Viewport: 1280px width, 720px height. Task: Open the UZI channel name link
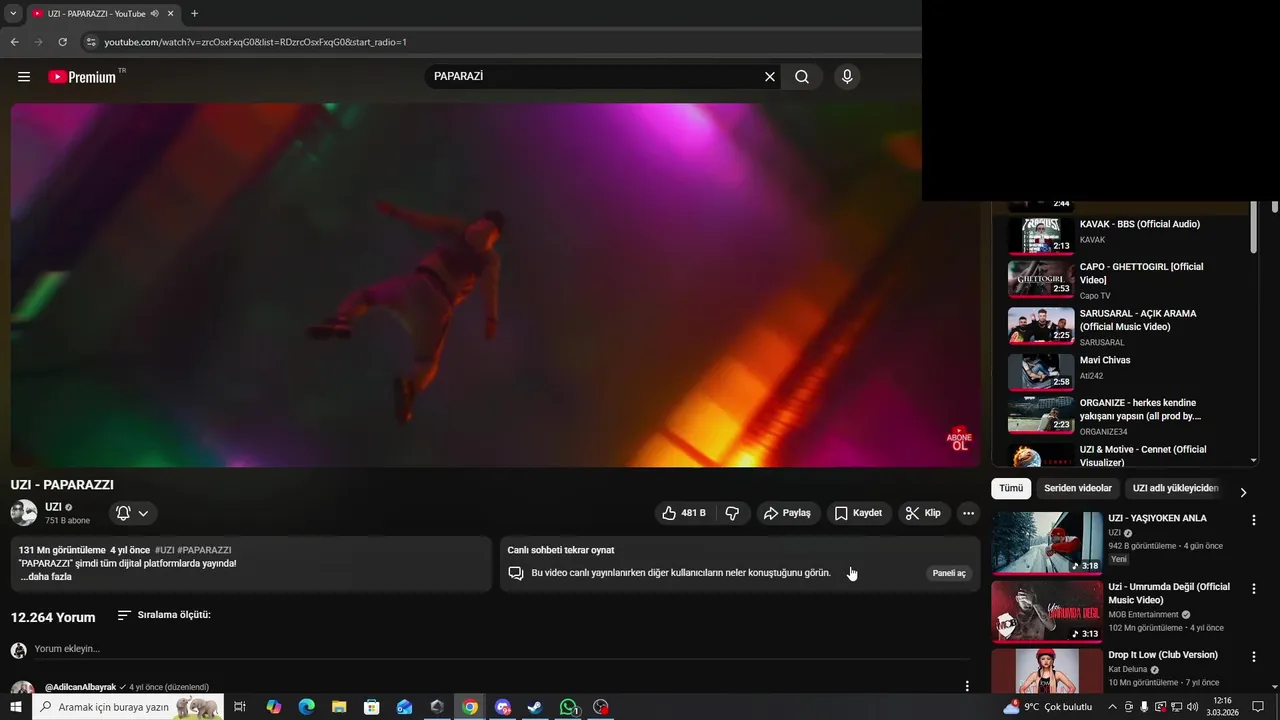coord(53,507)
